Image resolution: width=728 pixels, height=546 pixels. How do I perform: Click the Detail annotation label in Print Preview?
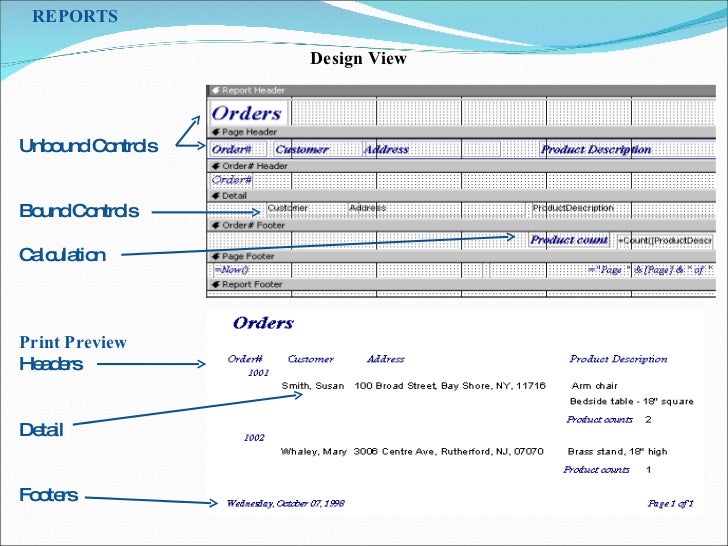coord(41,430)
